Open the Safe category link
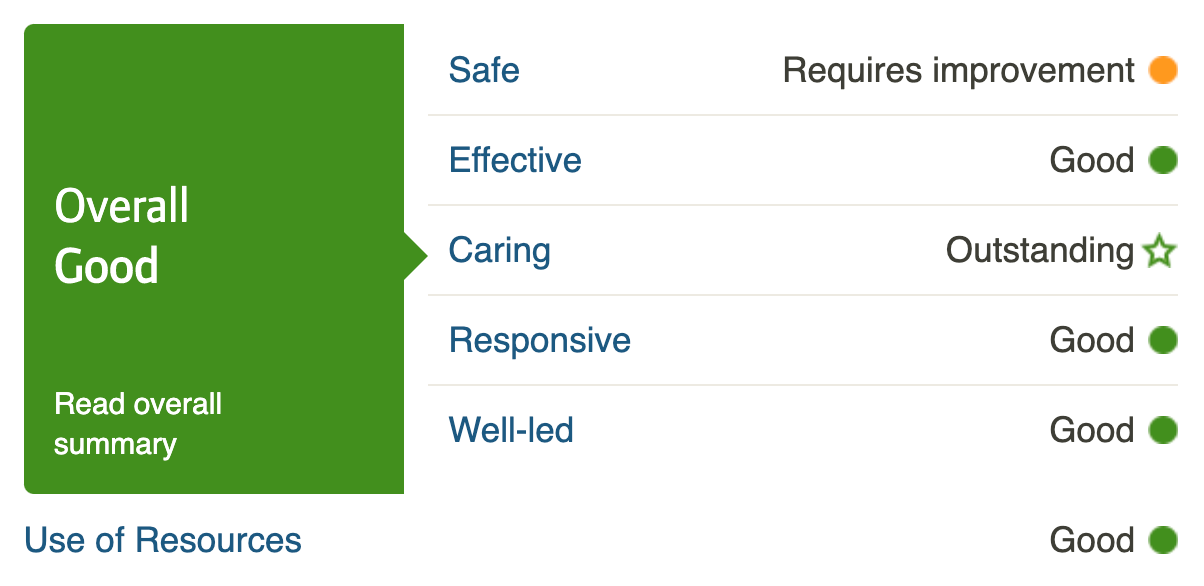1204x586 pixels. (484, 71)
